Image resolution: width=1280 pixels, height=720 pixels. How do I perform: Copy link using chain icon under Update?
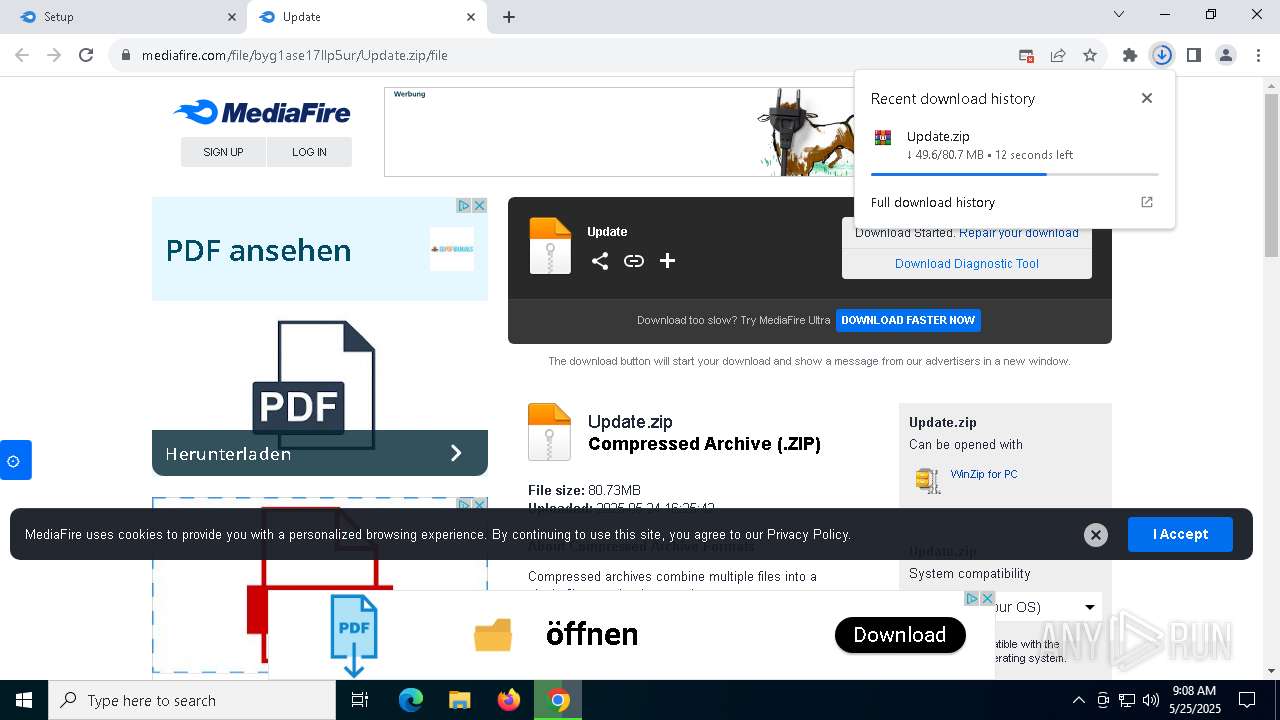(x=634, y=261)
